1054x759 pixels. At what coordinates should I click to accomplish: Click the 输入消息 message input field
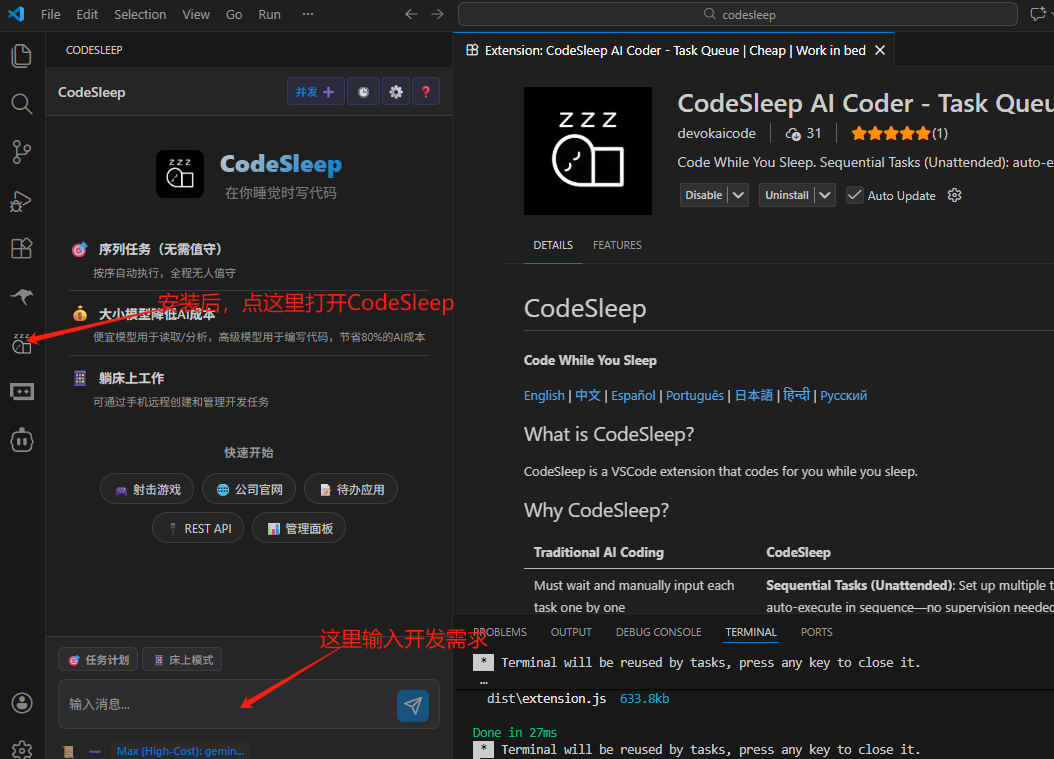(225, 705)
